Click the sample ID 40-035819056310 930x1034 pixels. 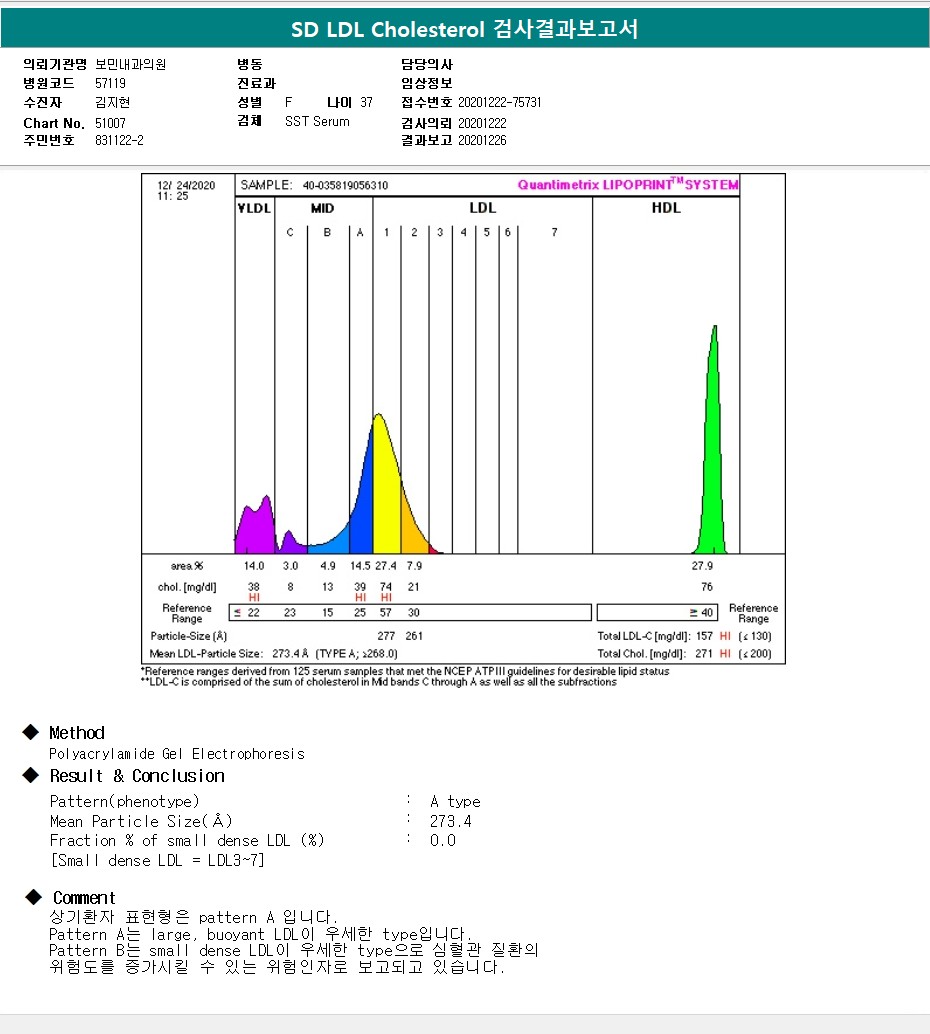point(345,185)
